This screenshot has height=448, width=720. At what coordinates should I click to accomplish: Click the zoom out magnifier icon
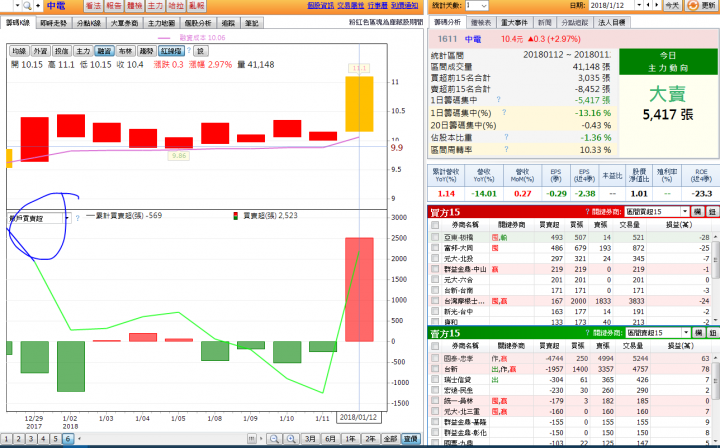(274, 439)
